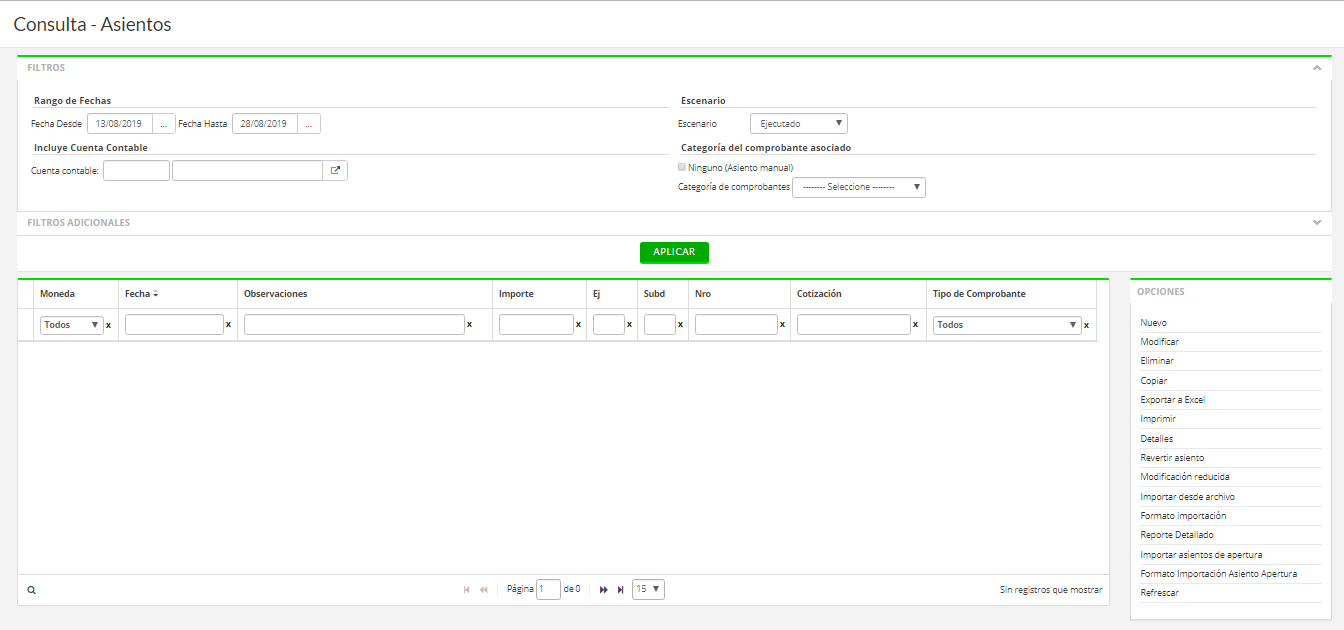The image size is (1344, 630).
Task: Click Importar desde archivo option
Action: coord(1188,497)
